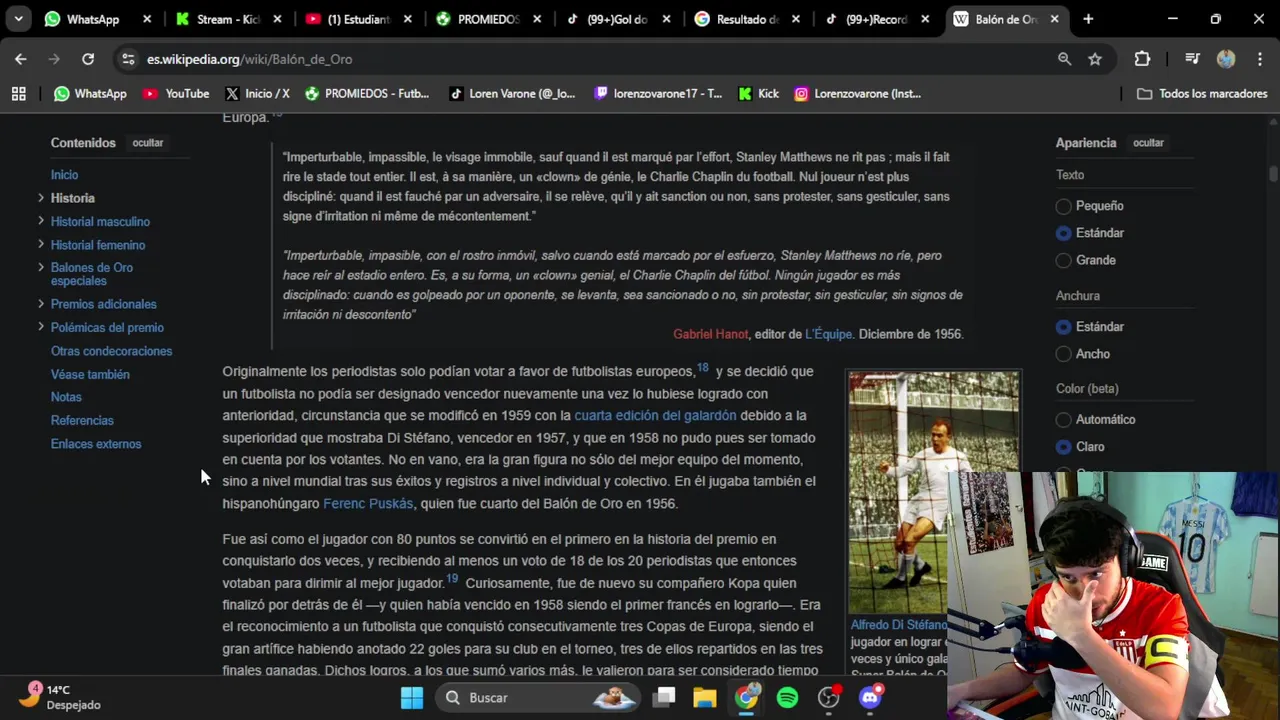
Task: Hide the Contenidos sidebar with ocultar
Action: click(148, 143)
